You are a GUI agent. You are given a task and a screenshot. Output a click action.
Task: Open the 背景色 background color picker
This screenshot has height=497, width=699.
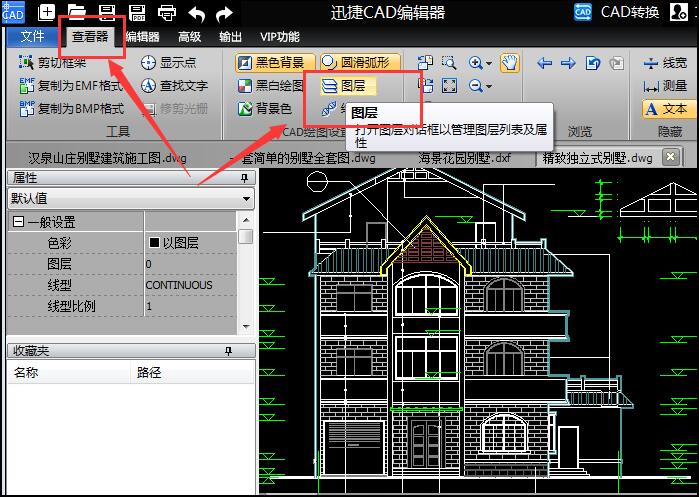pyautogui.click(x=265, y=109)
